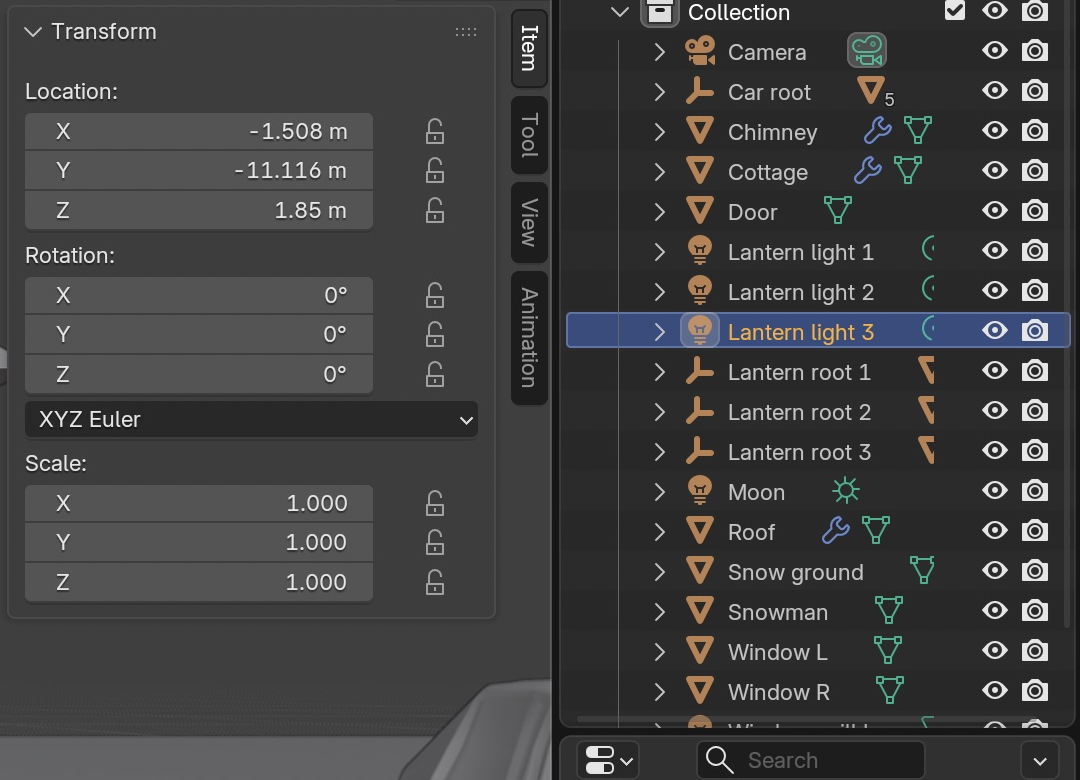Screen dimensions: 1080x780
Task: Click the Car root empty icon
Action: 700,92
